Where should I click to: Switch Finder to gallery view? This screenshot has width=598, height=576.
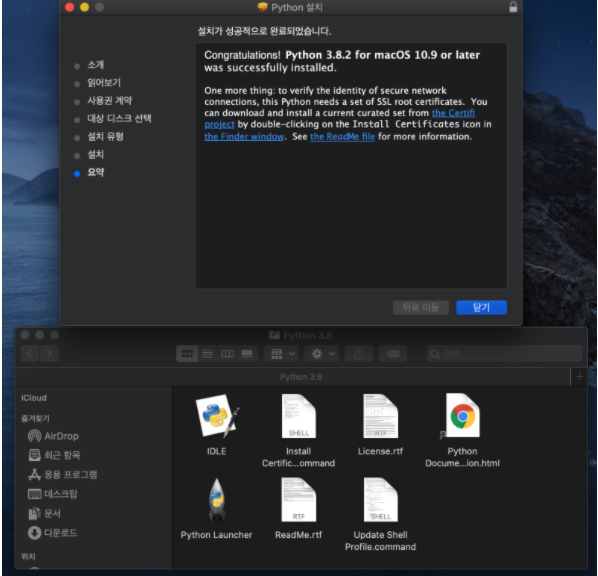click(247, 354)
